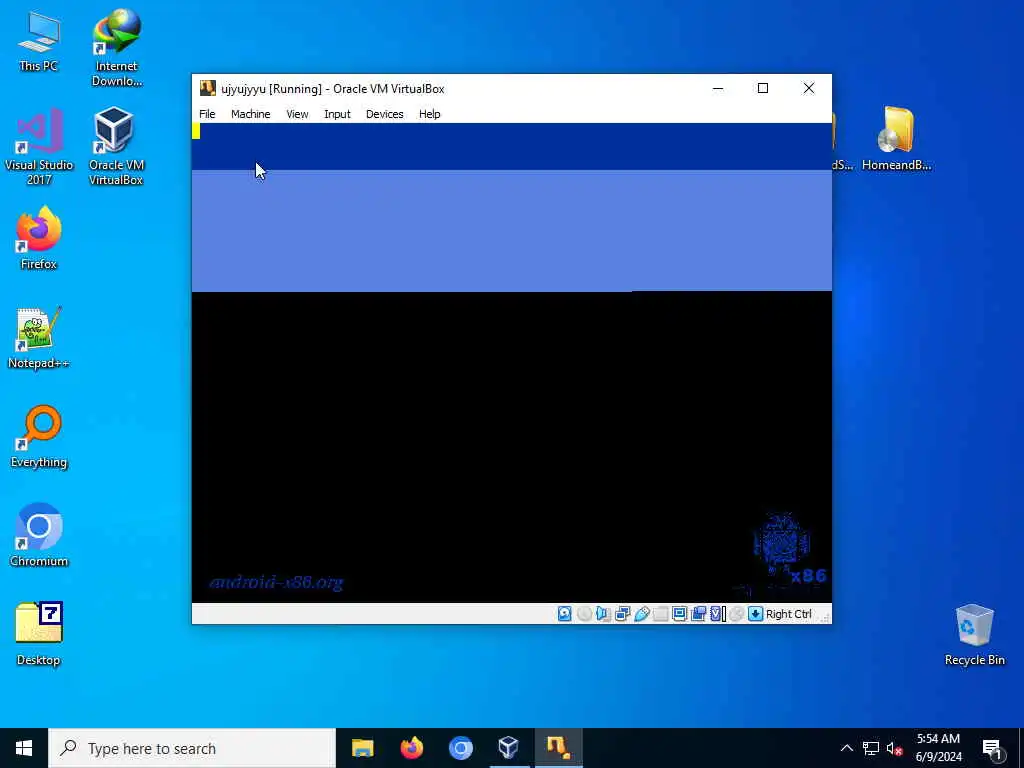The height and width of the screenshot is (768, 1024).
Task: Select the HomeandB... folder icon
Action: (897, 139)
